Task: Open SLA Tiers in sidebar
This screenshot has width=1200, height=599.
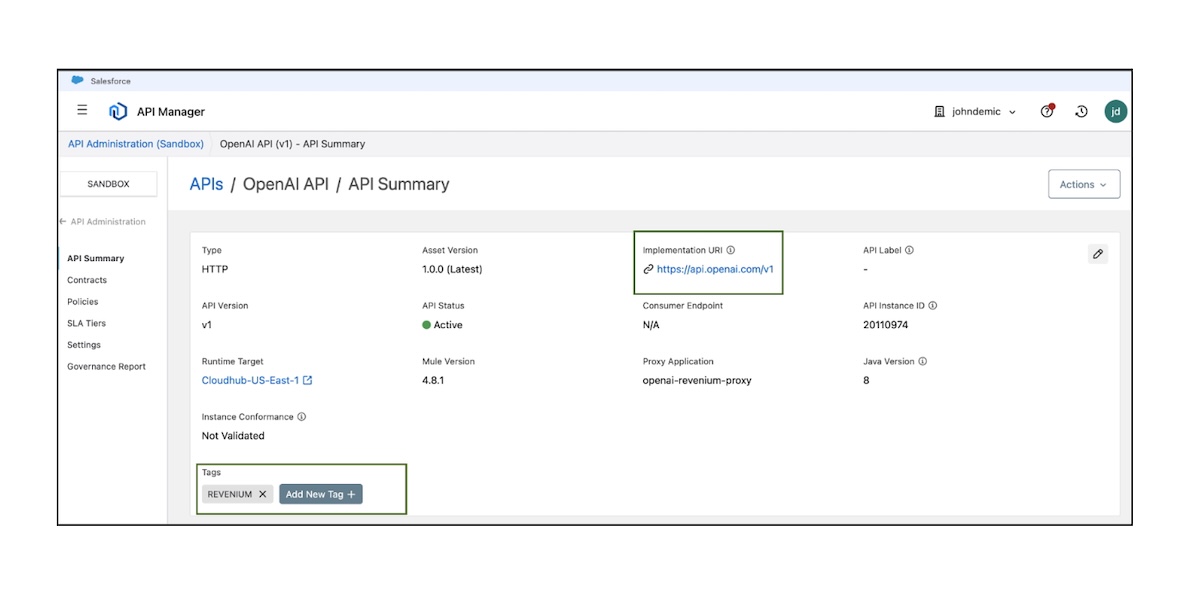Action: pyautogui.click(x=86, y=323)
